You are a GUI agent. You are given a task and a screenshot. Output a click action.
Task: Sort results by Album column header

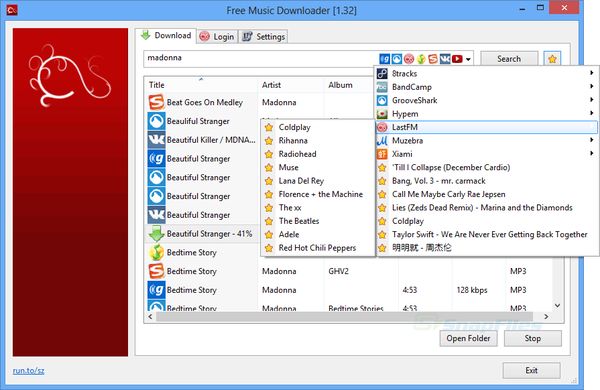coord(349,85)
